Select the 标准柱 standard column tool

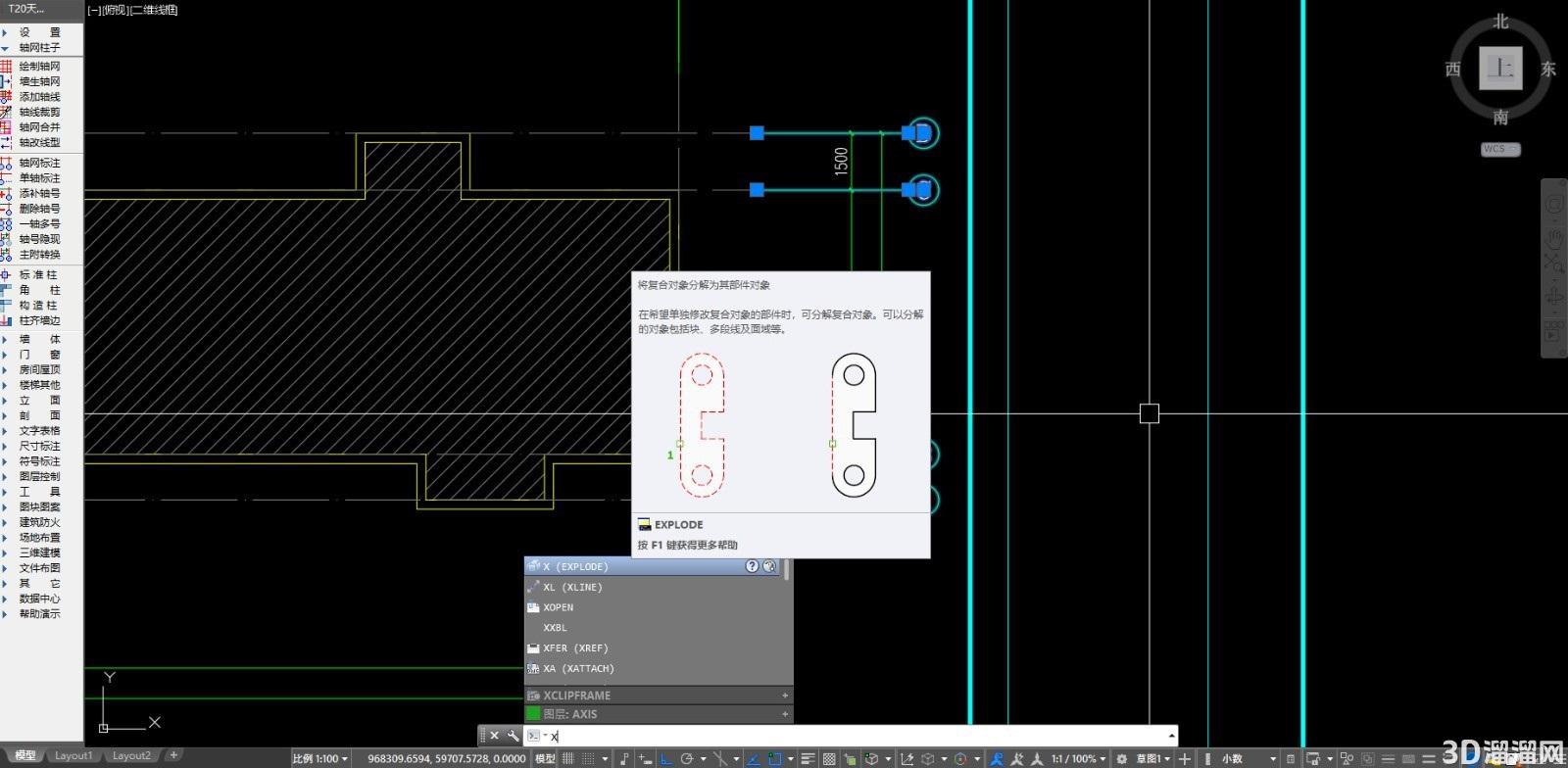coord(39,274)
